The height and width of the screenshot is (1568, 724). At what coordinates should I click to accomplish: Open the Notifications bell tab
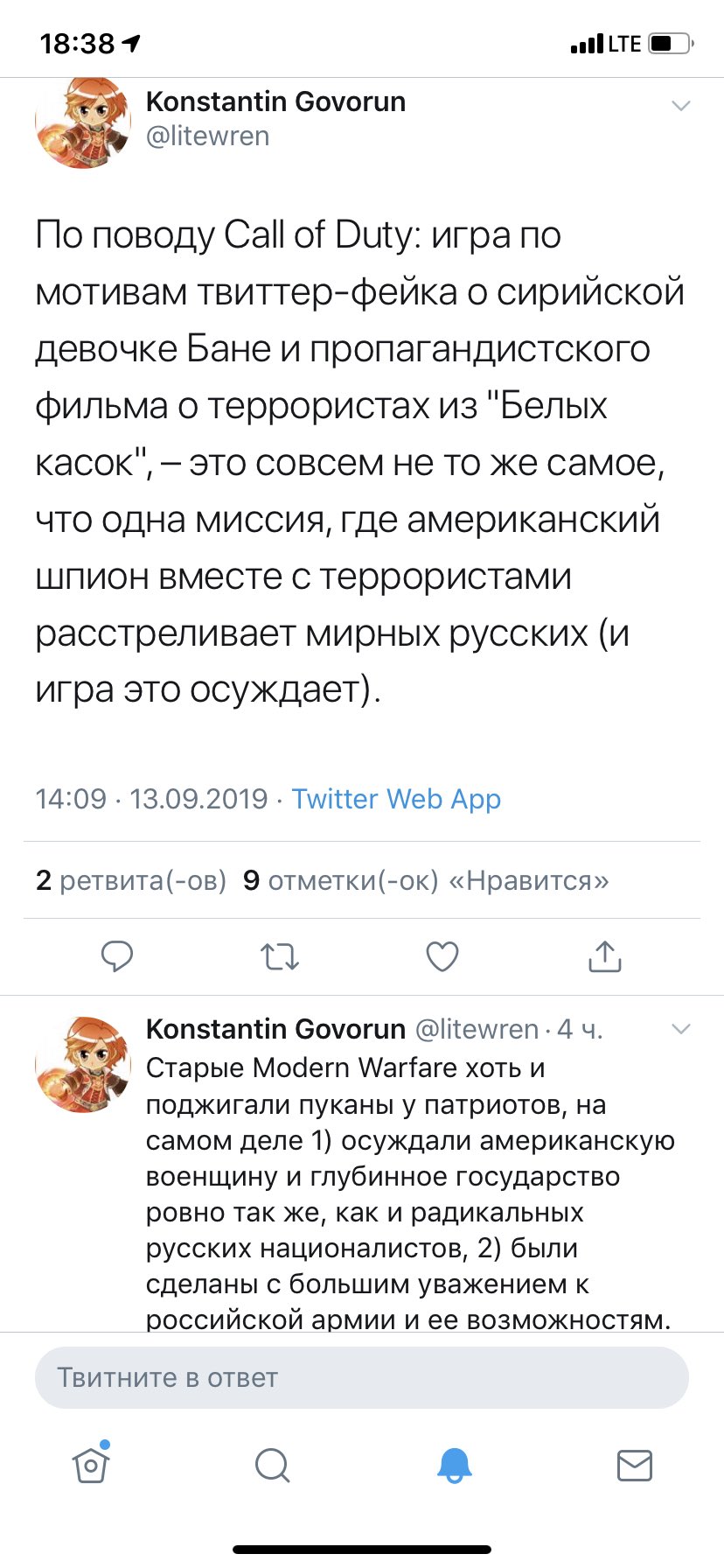coord(454,1464)
